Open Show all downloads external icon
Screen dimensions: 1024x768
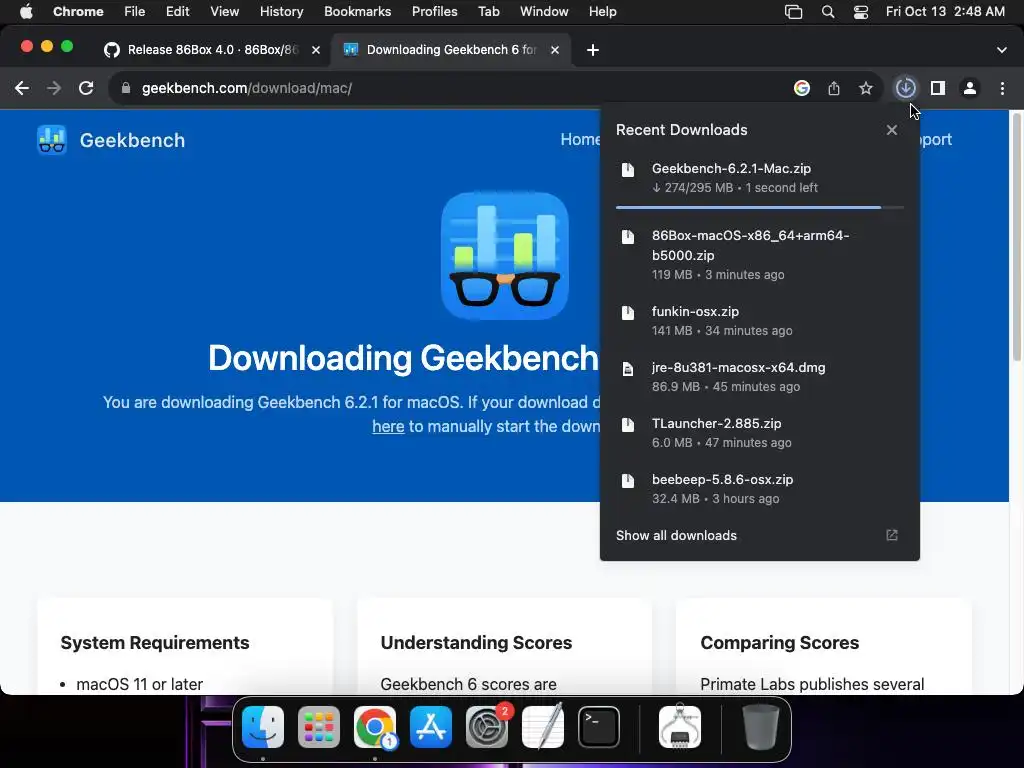[x=891, y=536]
